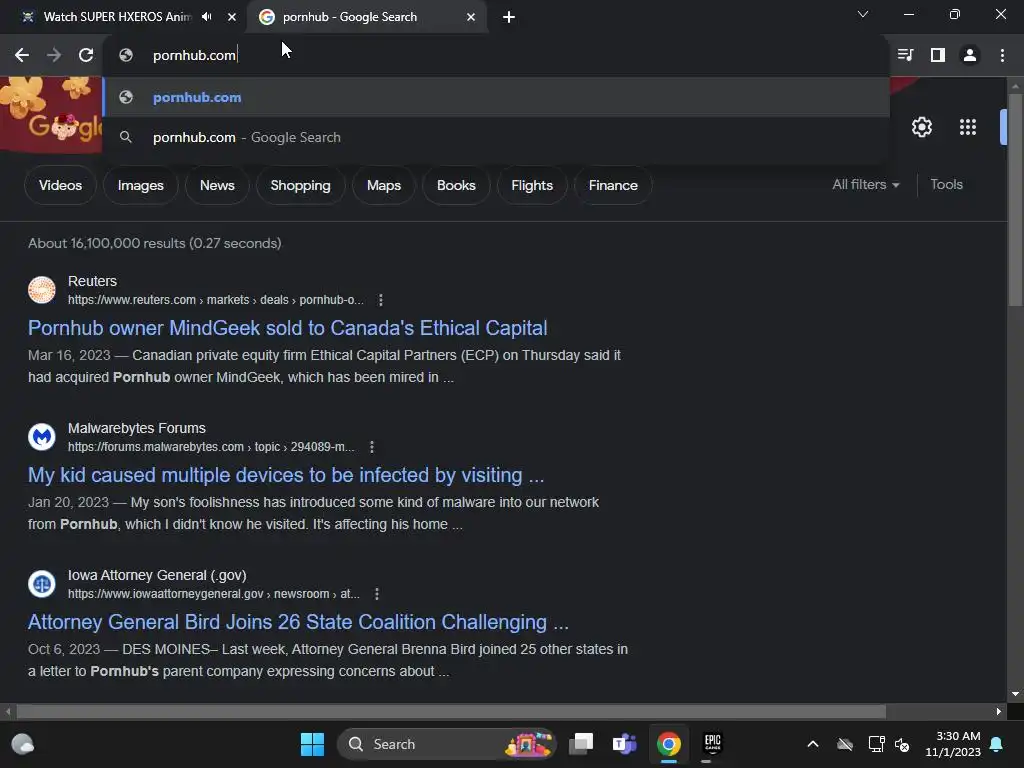Show hidden system tray icons
This screenshot has height=768, width=1024.
[813, 744]
